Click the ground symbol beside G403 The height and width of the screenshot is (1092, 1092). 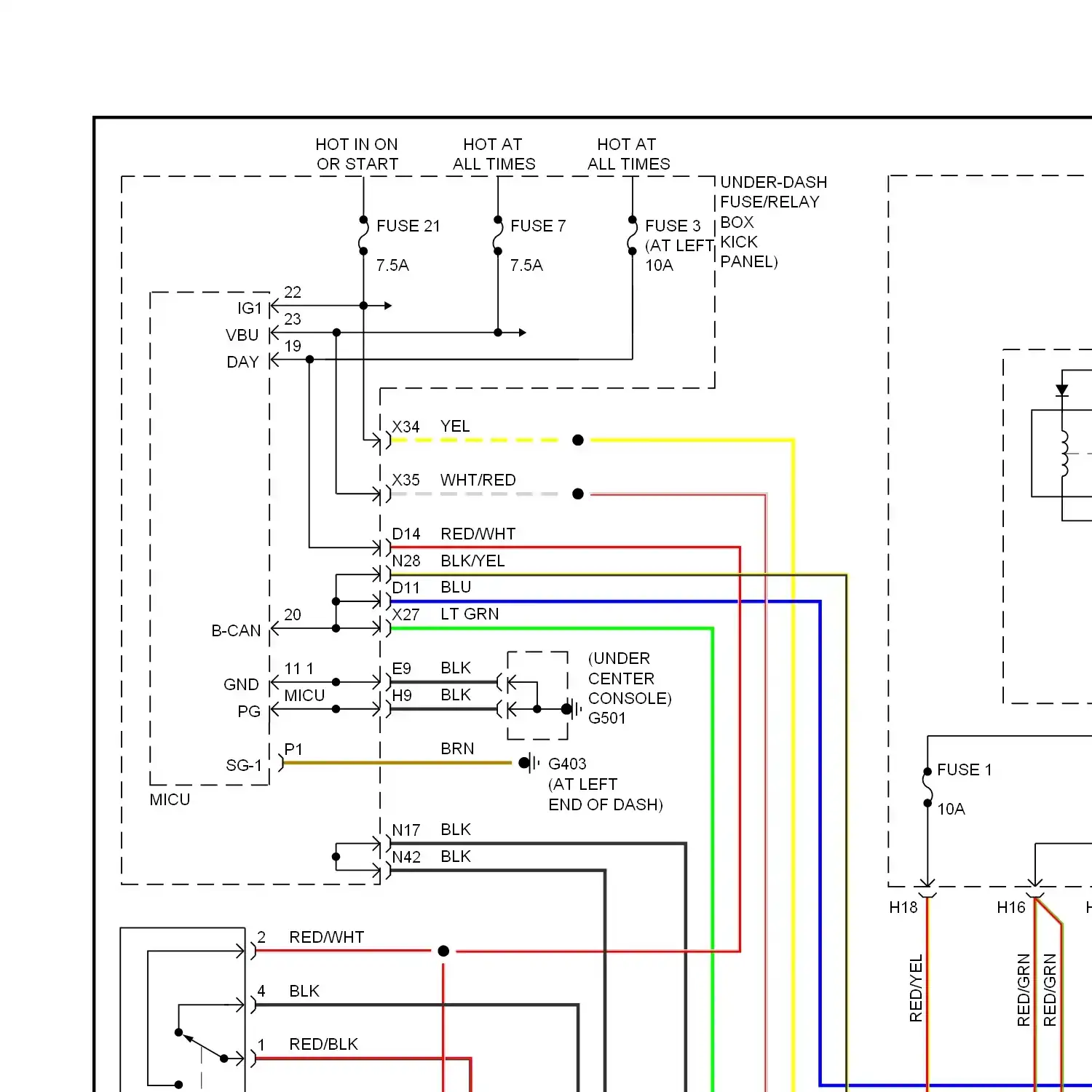click(x=529, y=763)
